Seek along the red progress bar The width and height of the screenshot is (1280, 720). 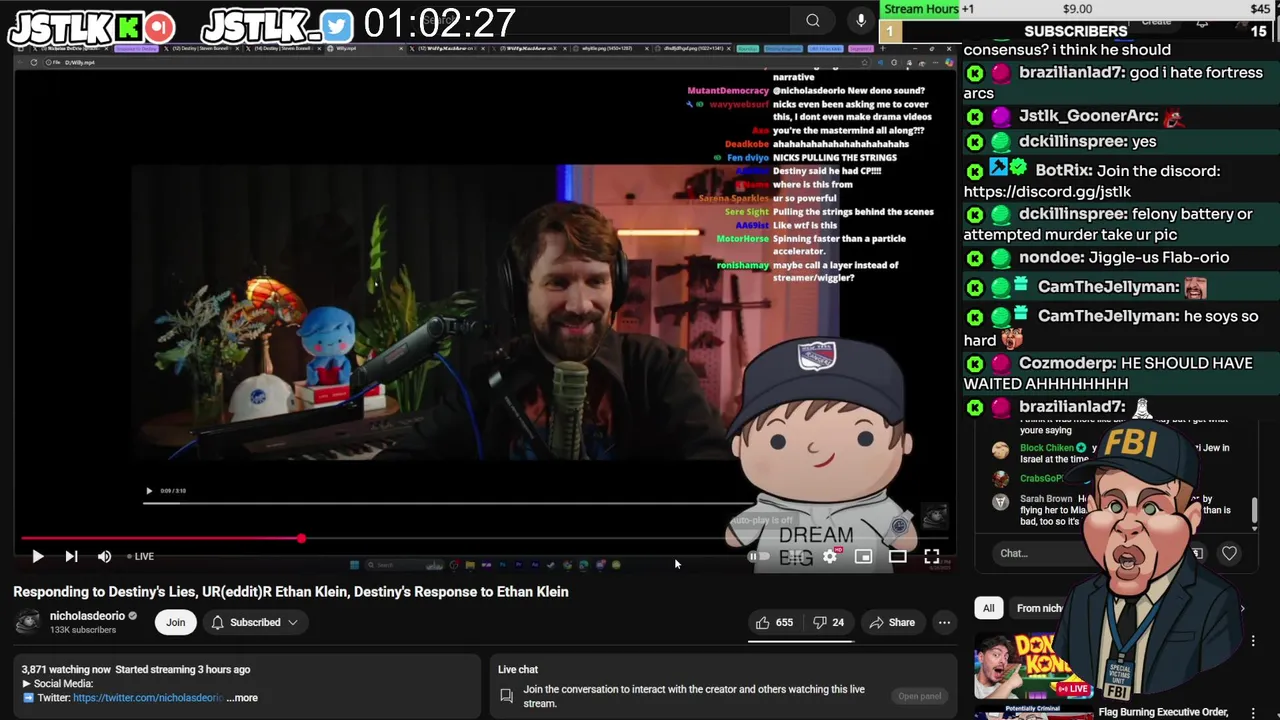485,538
